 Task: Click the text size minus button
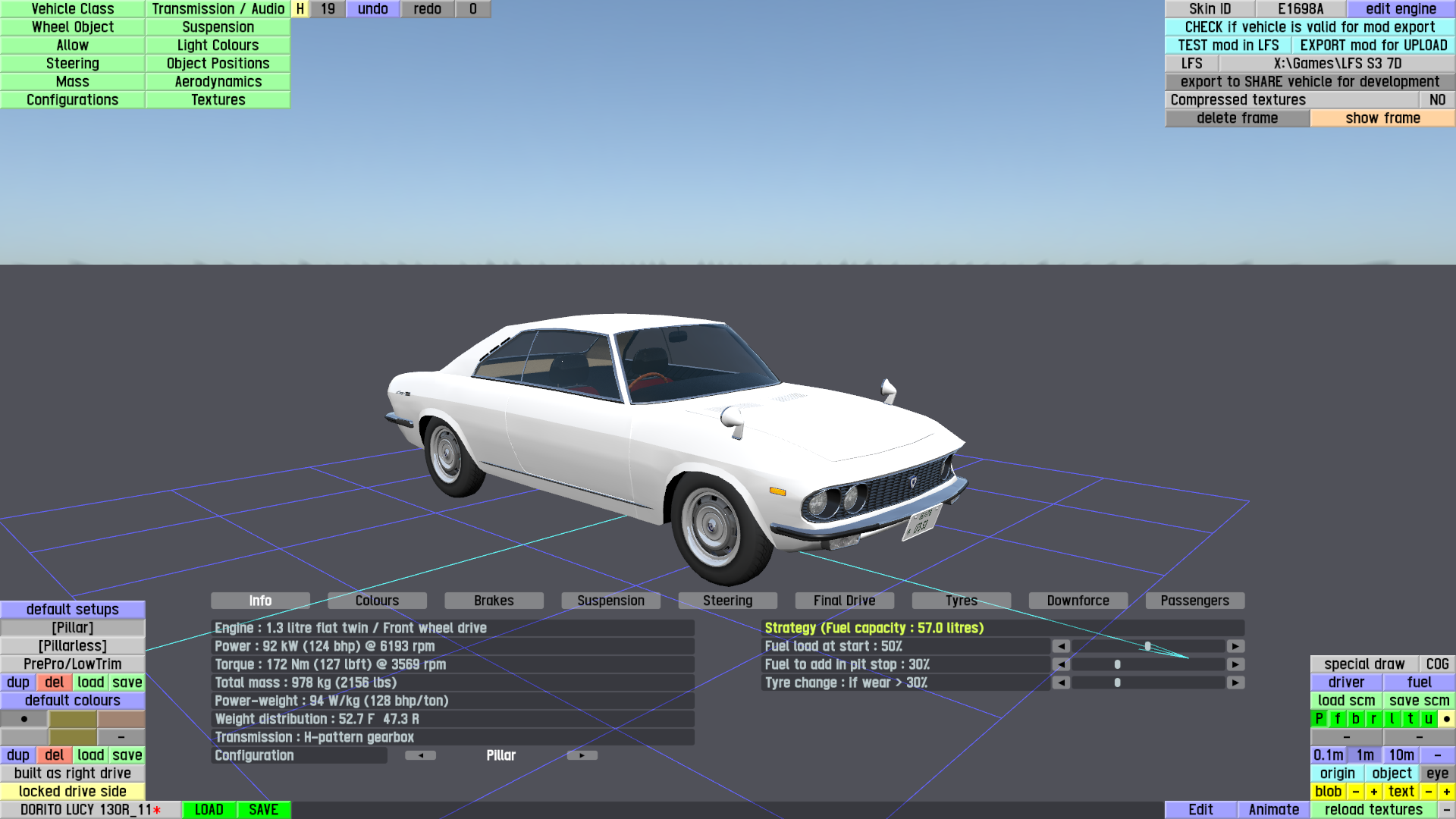[x=1428, y=792]
